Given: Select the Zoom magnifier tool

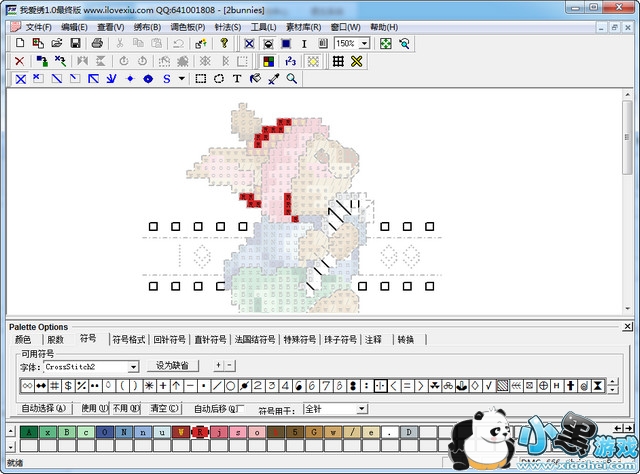Looking at the screenshot, I should pos(292,78).
